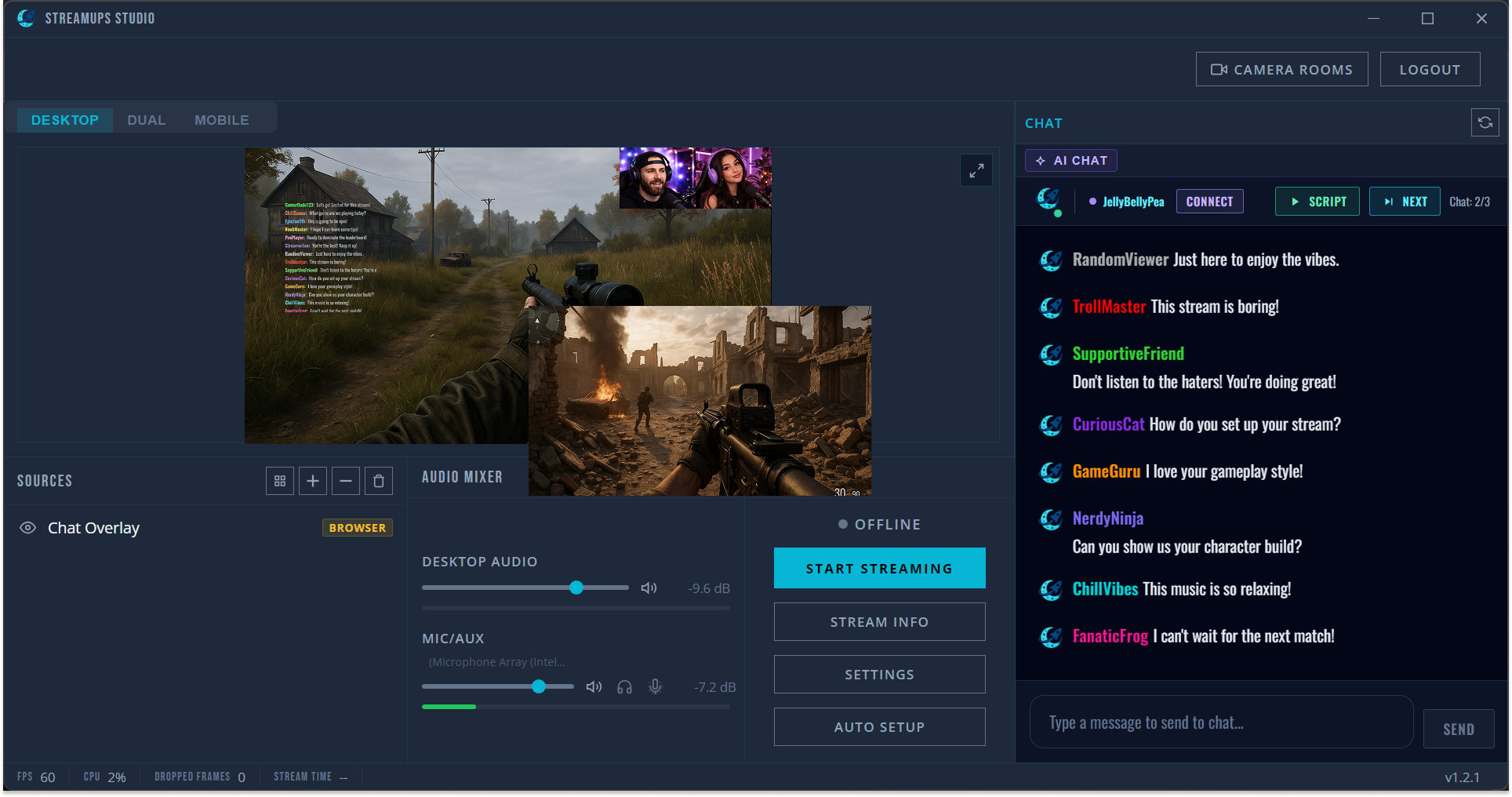Open the Microphone Array device selector
Image resolution: width=1512 pixels, height=797 pixels.
click(496, 661)
